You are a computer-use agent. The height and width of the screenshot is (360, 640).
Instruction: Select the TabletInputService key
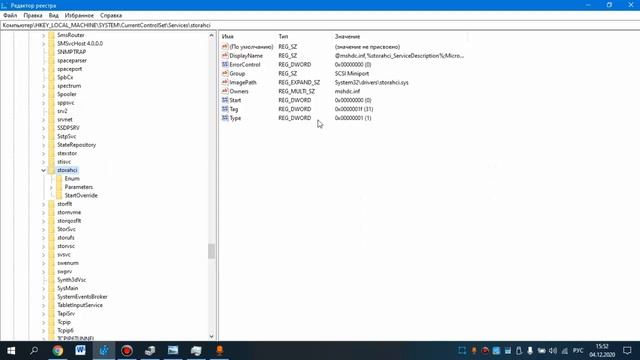click(x=80, y=305)
